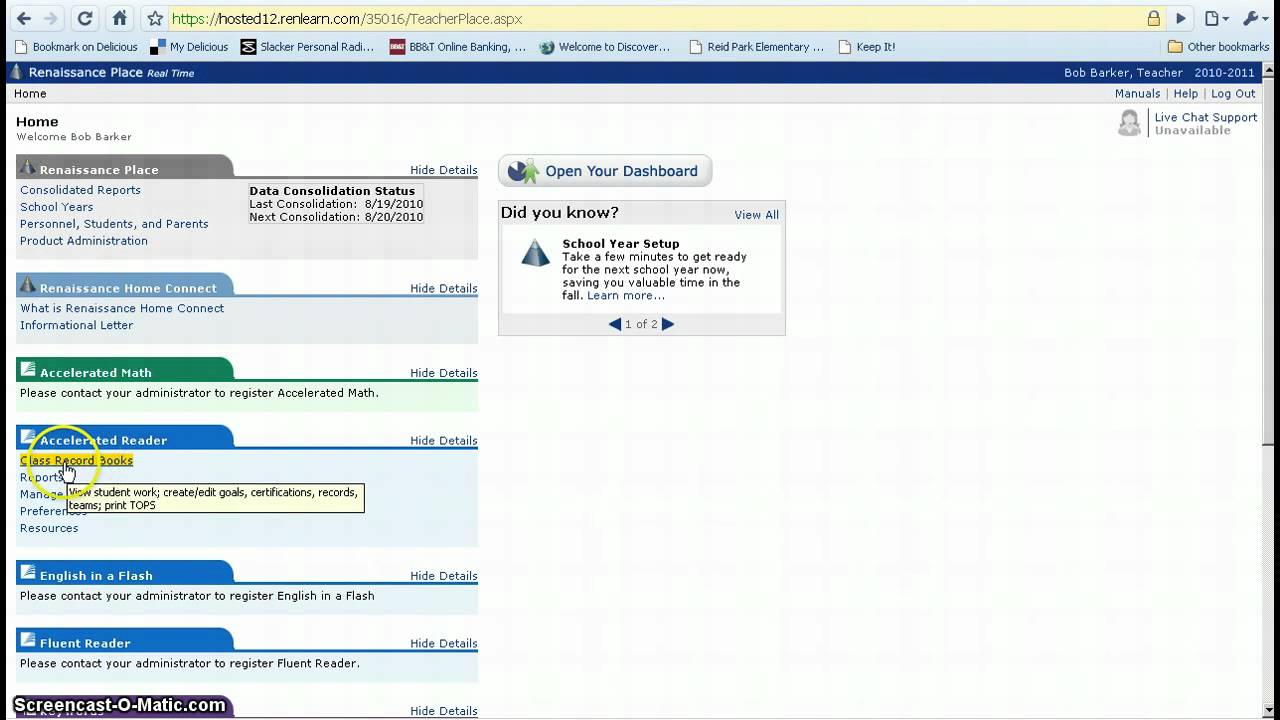
Task: Go to browser home page icon
Action: point(120,18)
